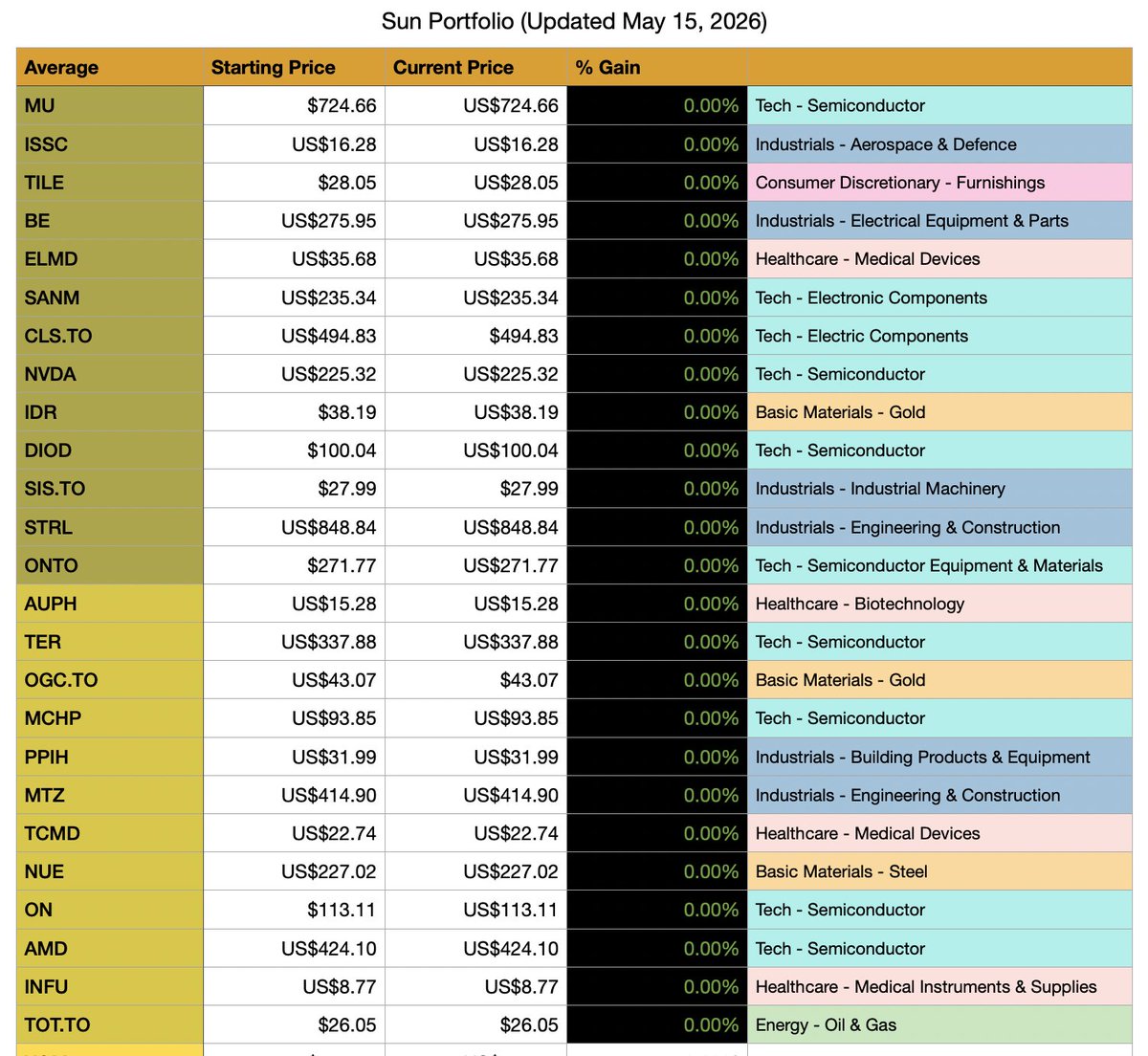Click the MCHP ticker cell

(x=110, y=718)
